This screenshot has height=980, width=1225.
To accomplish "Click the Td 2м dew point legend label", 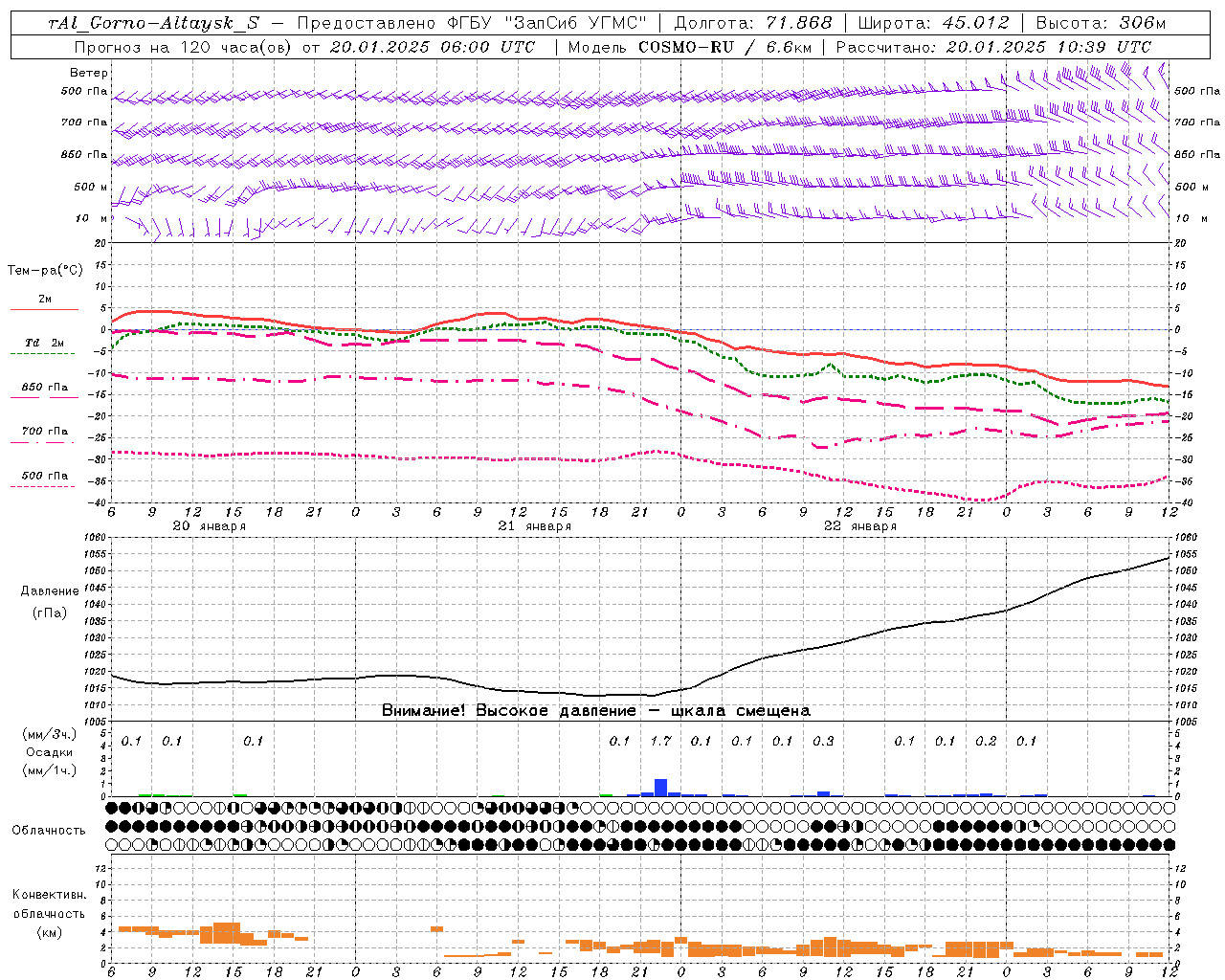I will click(44, 343).
